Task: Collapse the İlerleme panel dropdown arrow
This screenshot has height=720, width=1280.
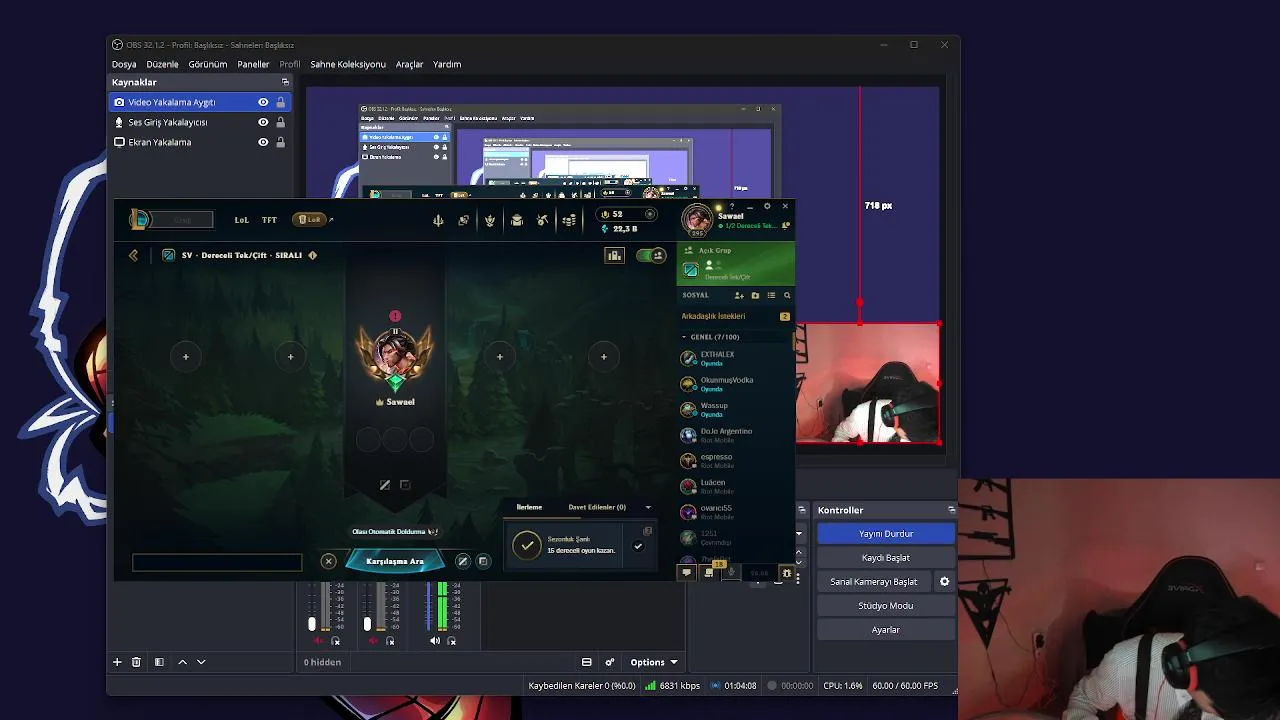Action: tap(648, 507)
